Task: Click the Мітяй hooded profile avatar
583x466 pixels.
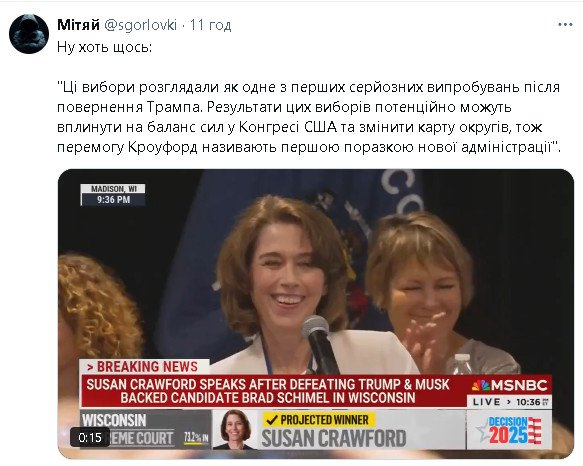Action: pyautogui.click(x=29, y=34)
